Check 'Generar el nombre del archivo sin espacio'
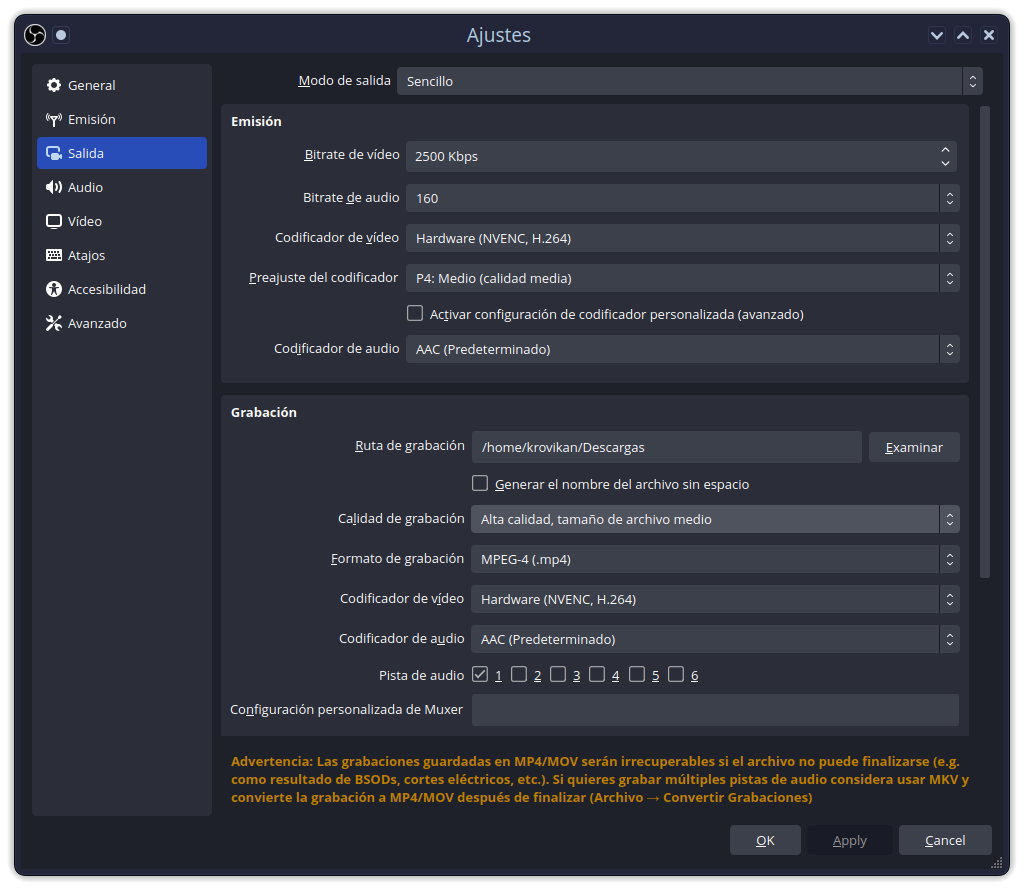Image resolution: width=1024 pixels, height=890 pixels. 480,483
